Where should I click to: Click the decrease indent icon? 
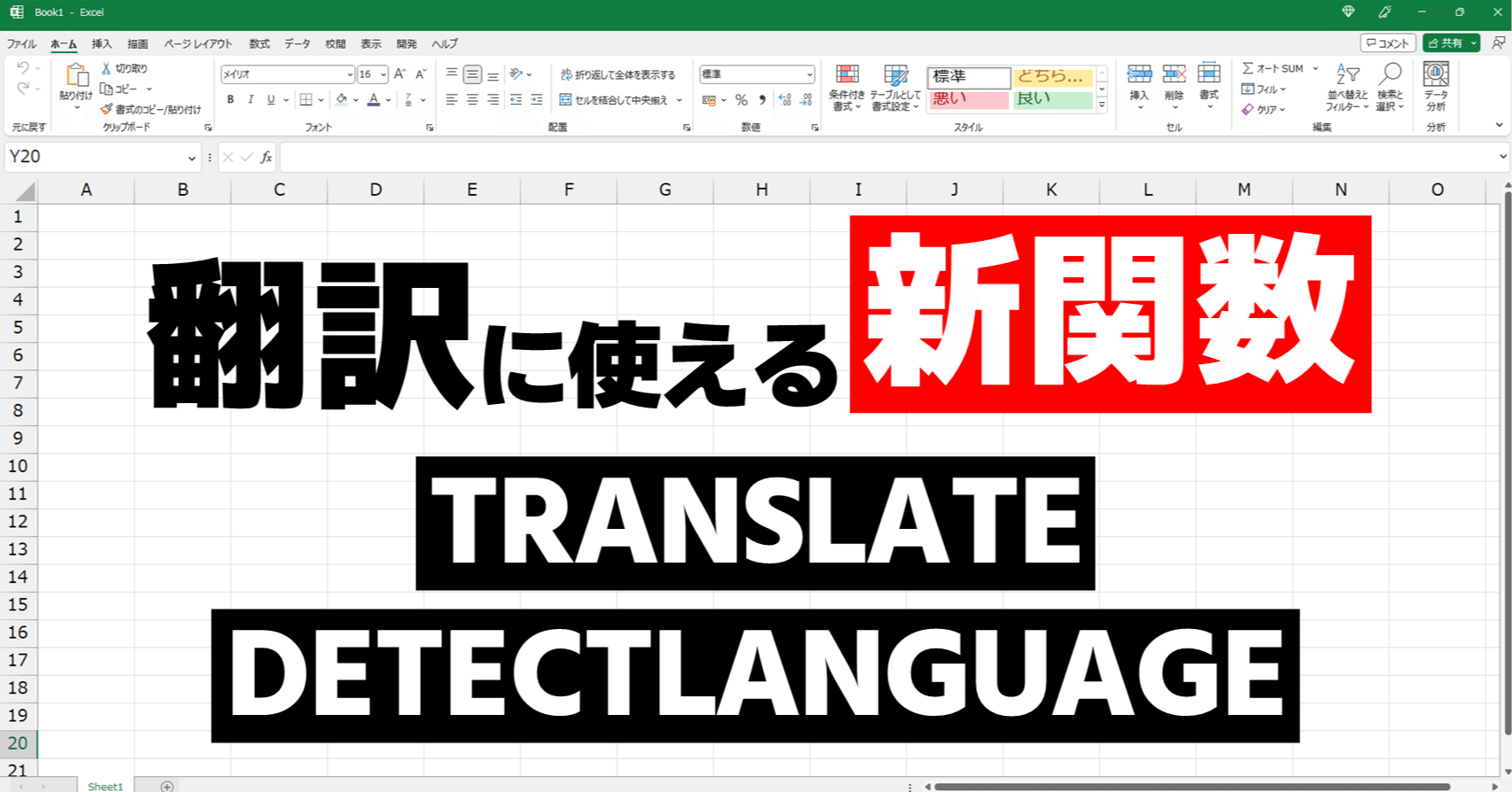(x=516, y=100)
